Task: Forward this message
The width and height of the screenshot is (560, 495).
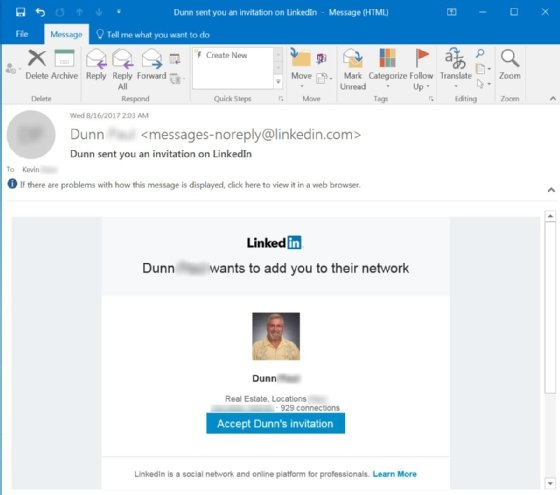Action: click(x=152, y=65)
